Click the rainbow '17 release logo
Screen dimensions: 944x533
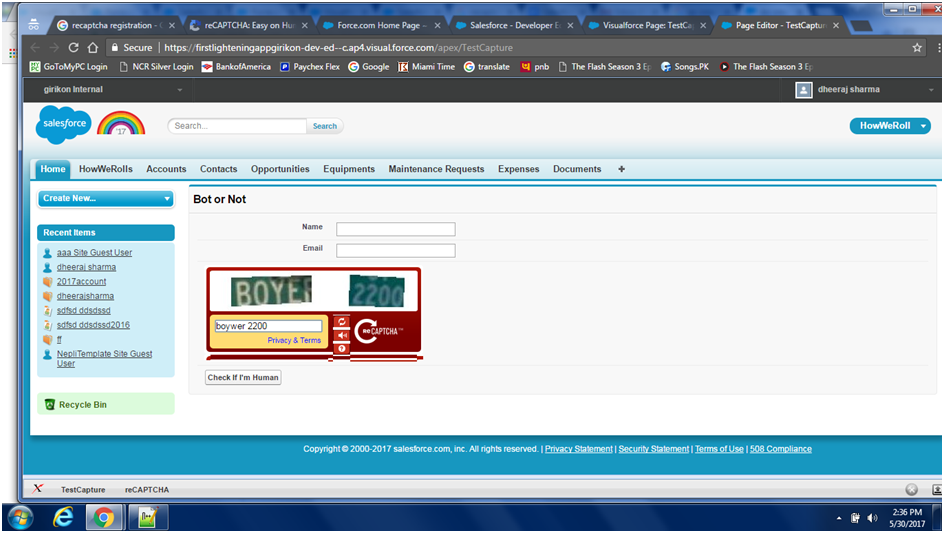click(121, 123)
